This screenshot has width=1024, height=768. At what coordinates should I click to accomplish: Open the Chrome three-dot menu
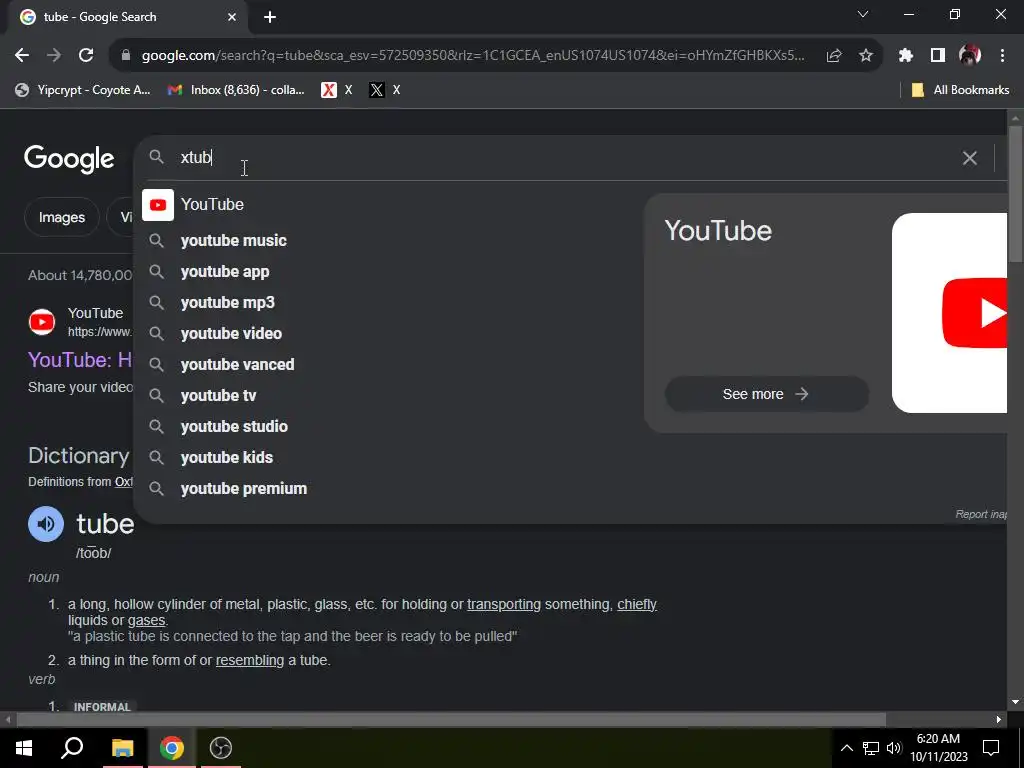[1002, 56]
